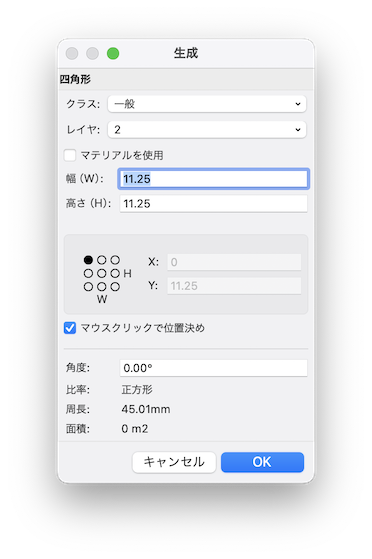Click the green zoom window button
The height and width of the screenshot is (559, 372).
(x=113, y=53)
